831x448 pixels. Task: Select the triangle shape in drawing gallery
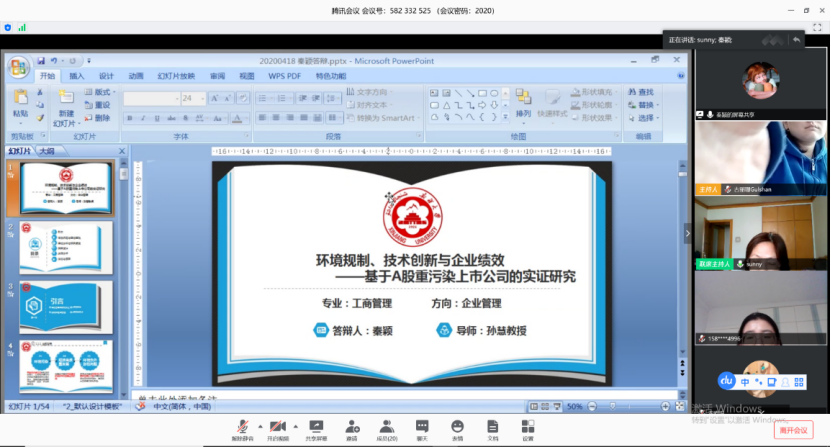pos(447,106)
